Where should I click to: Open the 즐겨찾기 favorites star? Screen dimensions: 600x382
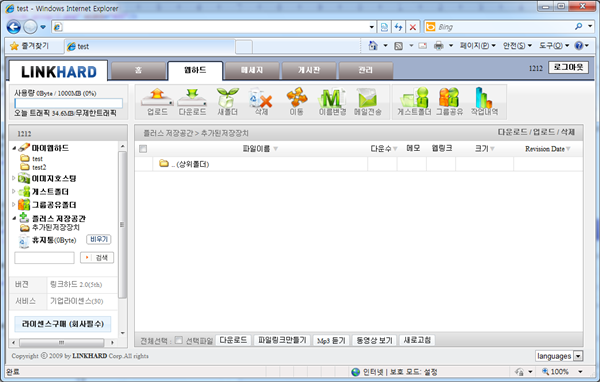14,46
